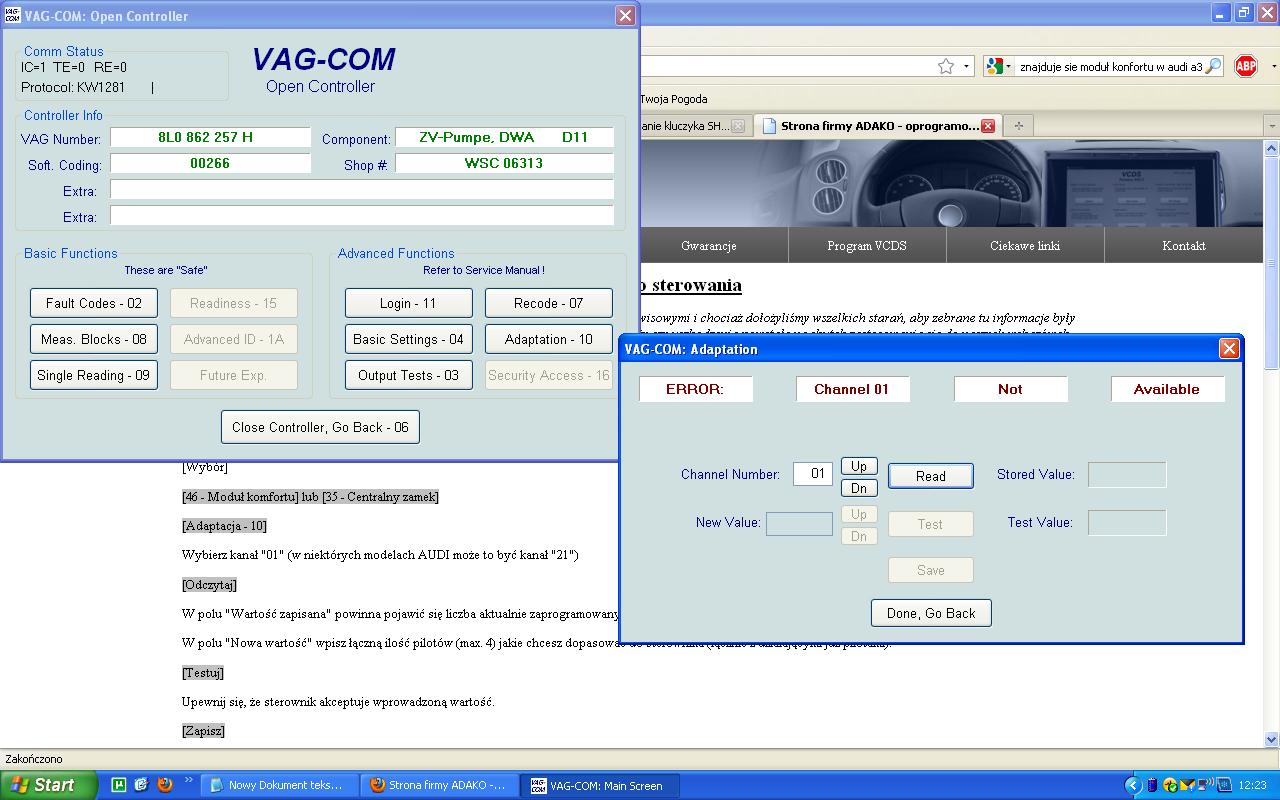Click the middle quick launch icon
The width and height of the screenshot is (1280, 800).
pos(141,785)
